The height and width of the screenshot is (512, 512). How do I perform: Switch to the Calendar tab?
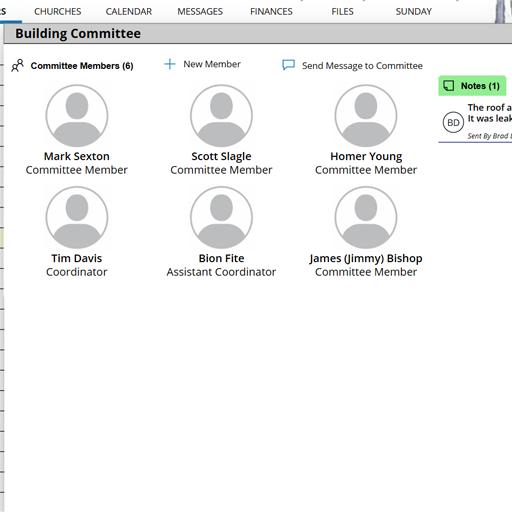[129, 12]
